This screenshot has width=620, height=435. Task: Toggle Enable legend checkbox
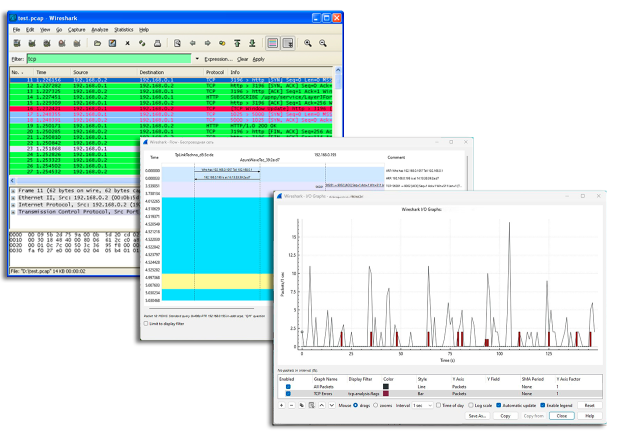(x=543, y=405)
